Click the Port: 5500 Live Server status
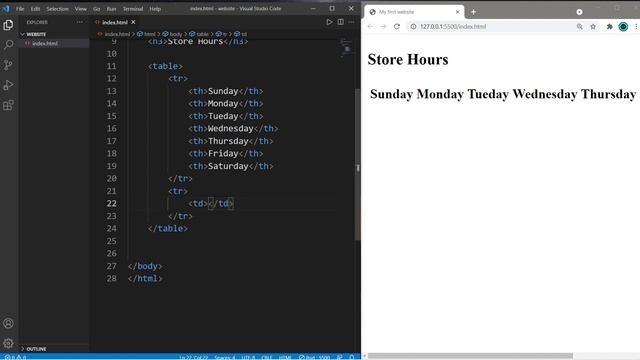 (x=314, y=357)
